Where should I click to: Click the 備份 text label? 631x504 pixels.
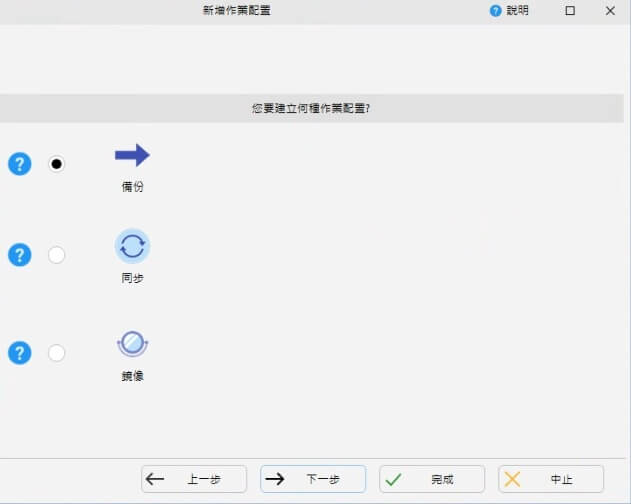point(132,187)
